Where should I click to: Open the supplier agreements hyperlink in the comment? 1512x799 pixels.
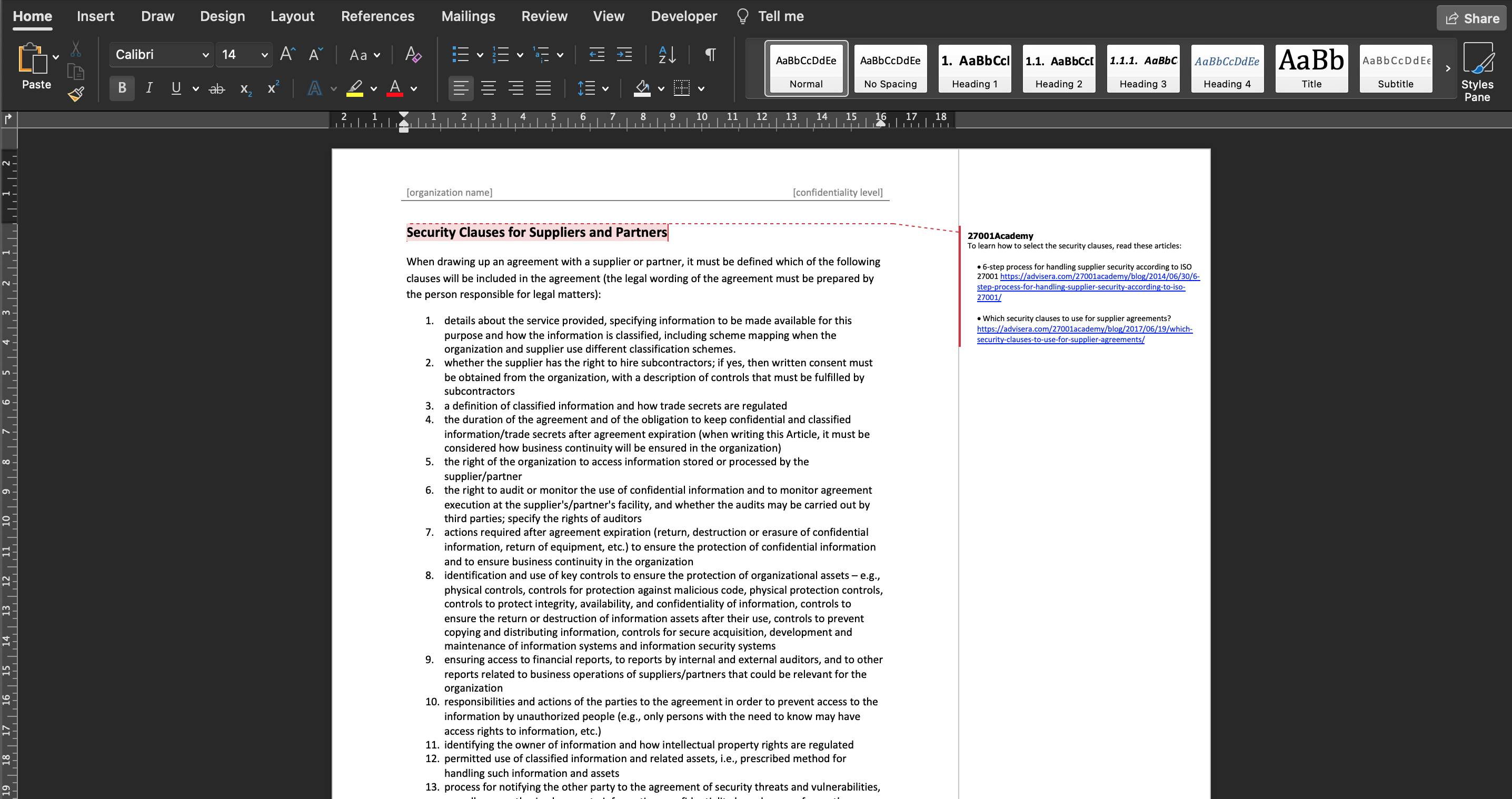[x=1083, y=334]
